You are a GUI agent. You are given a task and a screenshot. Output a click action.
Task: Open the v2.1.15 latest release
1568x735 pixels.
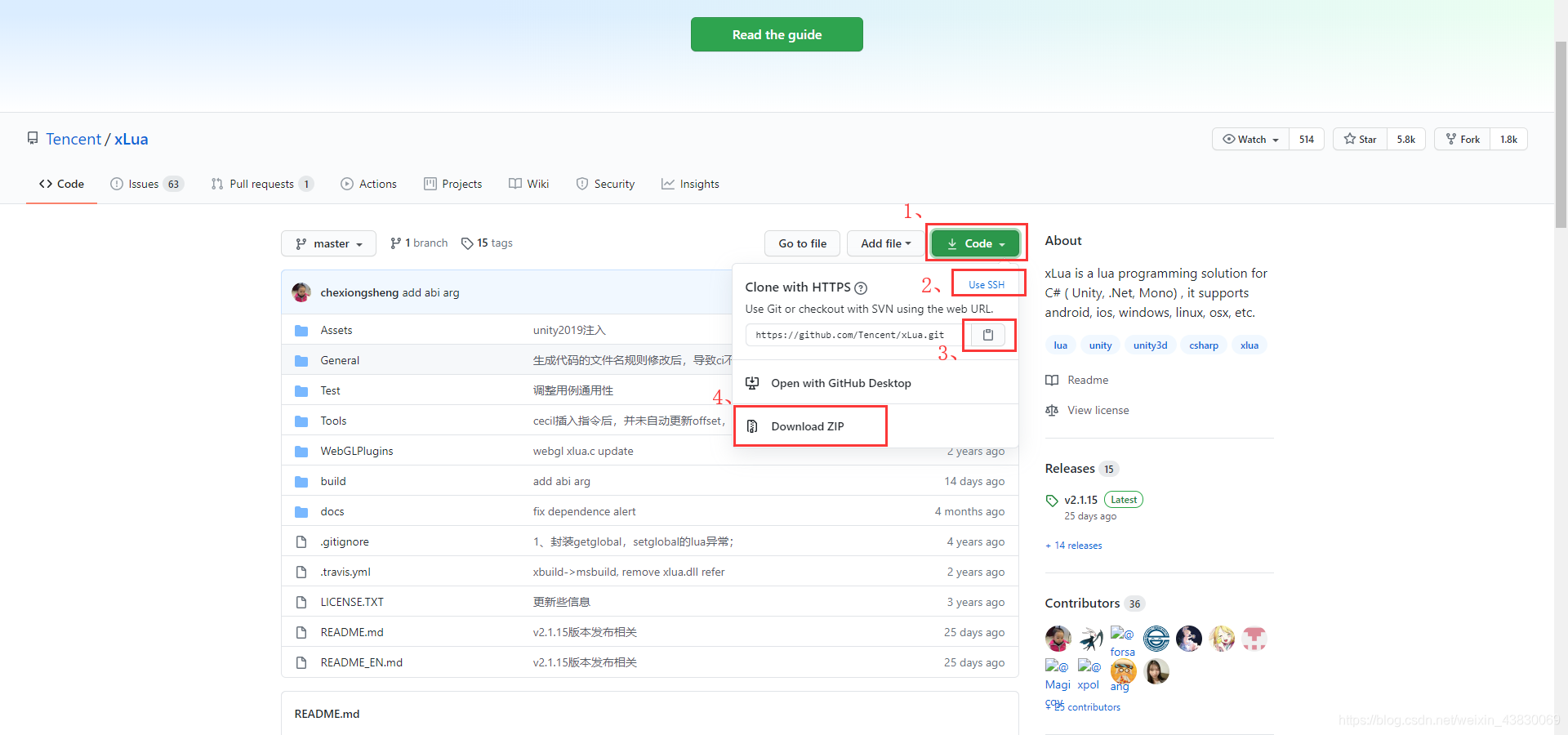tap(1080, 500)
